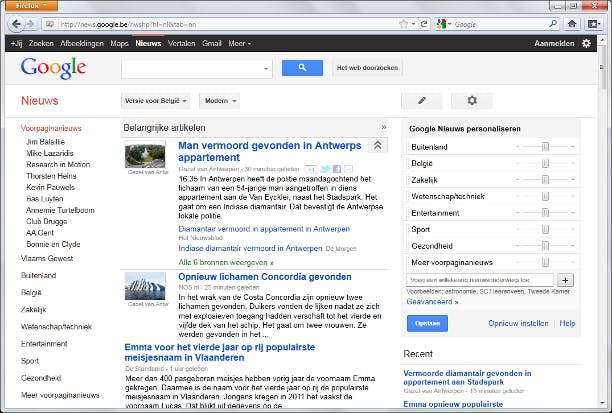Viewport: 612px width, 413px height.
Task: Open Maps in Google bar
Action: click(119, 43)
